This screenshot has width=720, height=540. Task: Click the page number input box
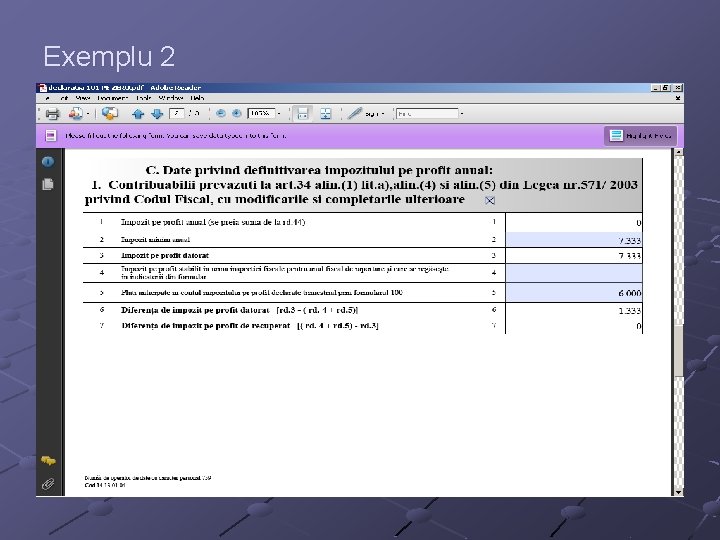(x=177, y=113)
